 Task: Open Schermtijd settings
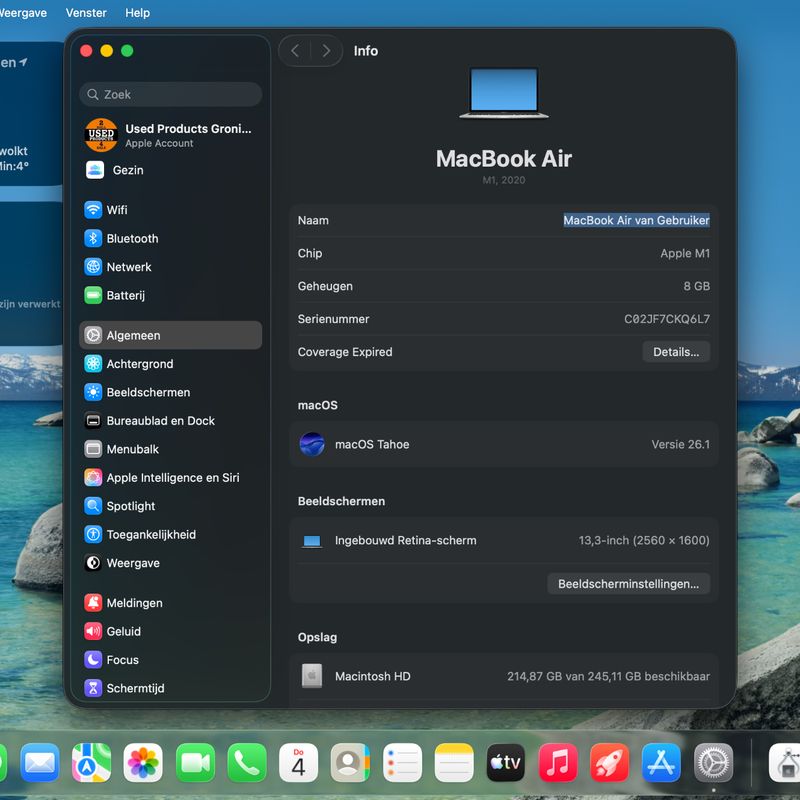pos(135,688)
